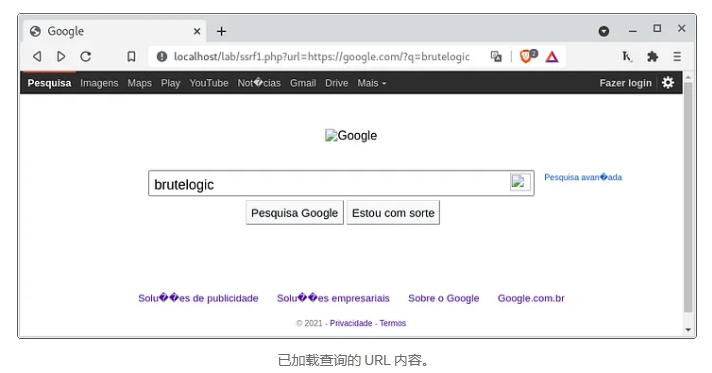
Task: Open Privacidade footer link
Action: coord(351,323)
